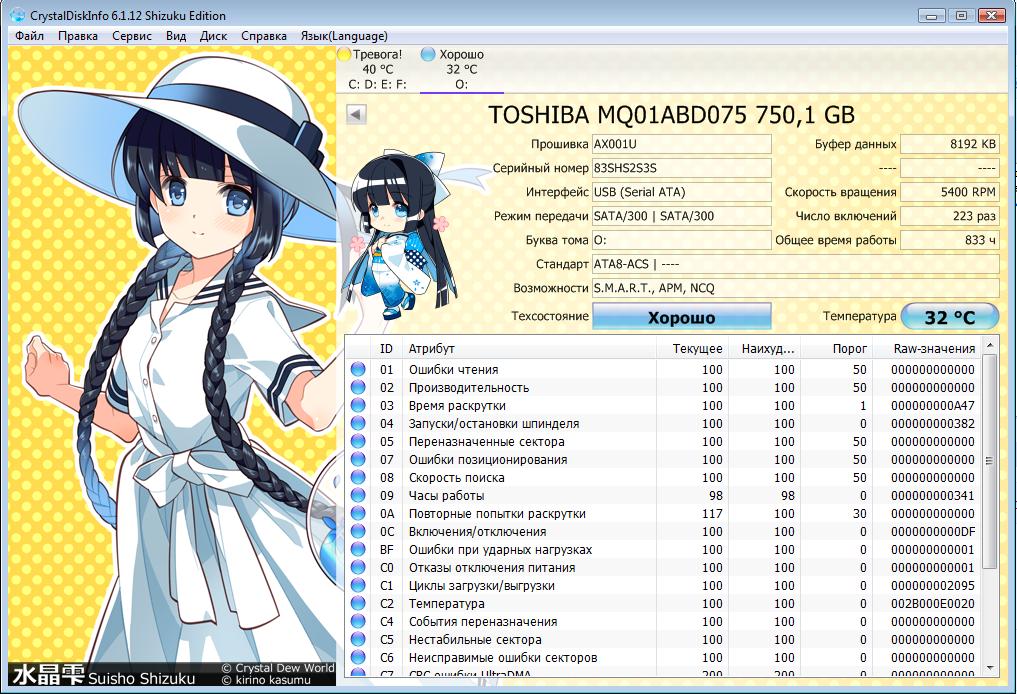Click the Возможности field S.M.A.R.T., APM, NCQ
The image size is (1017, 694).
tap(796, 288)
